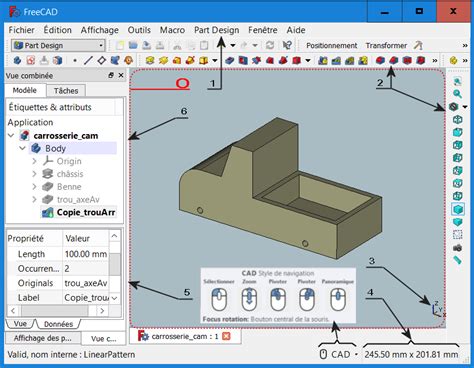Float the Vue combinée panel
The width and height of the screenshot is (474, 368).
coord(111,75)
